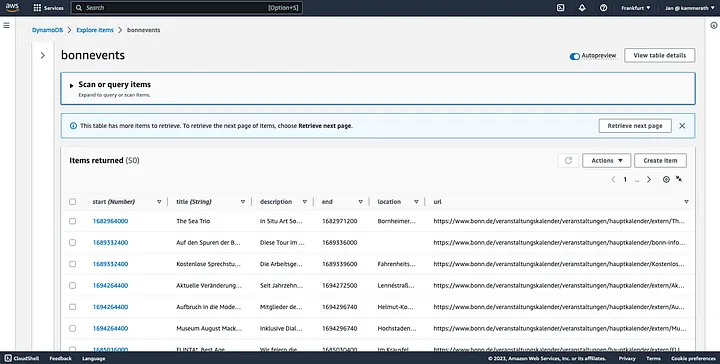The width and height of the screenshot is (720, 364).
Task: Check the row for The Sea Trio
Action: point(73,221)
